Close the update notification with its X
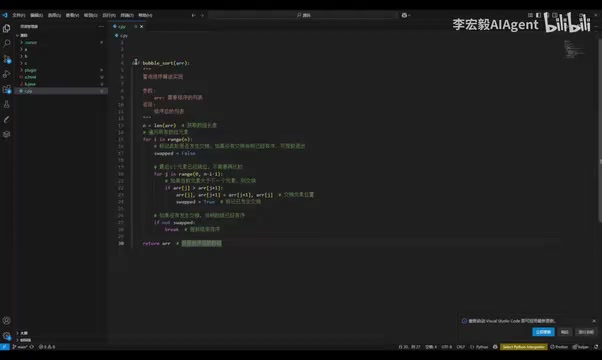The height and width of the screenshot is (360, 602). [594, 321]
